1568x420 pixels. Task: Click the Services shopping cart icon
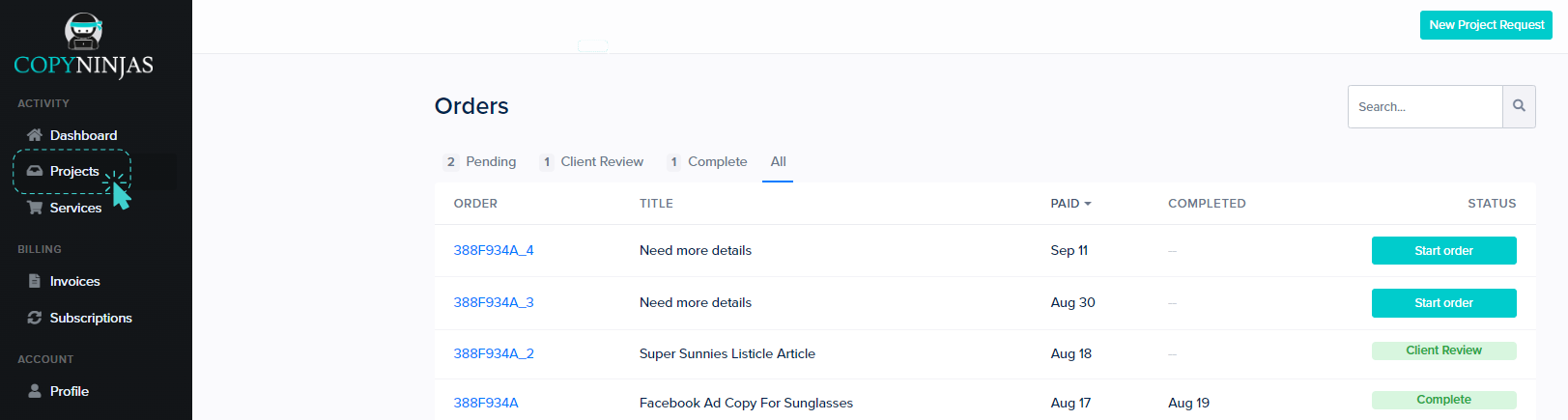(35, 208)
